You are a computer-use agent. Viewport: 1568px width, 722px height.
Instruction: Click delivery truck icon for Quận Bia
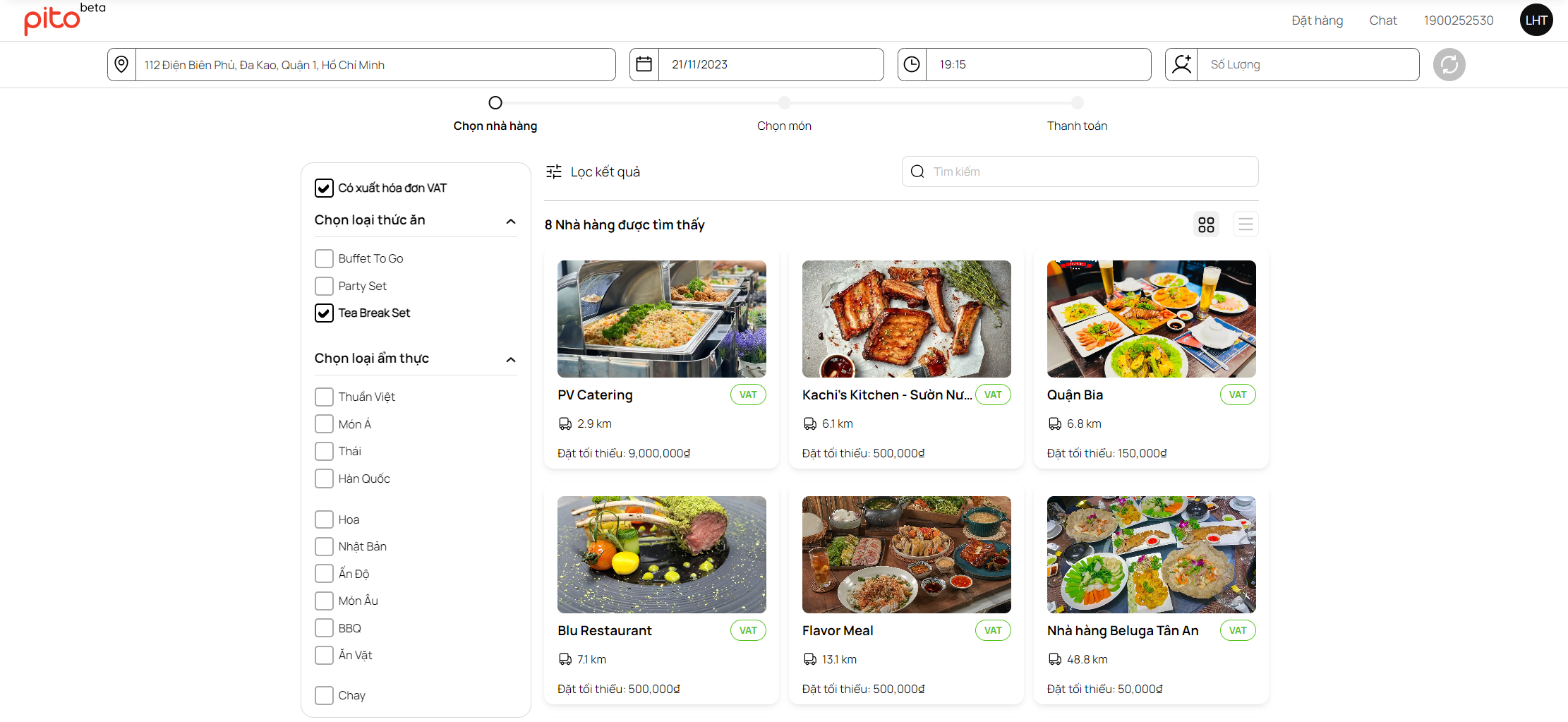click(x=1055, y=423)
